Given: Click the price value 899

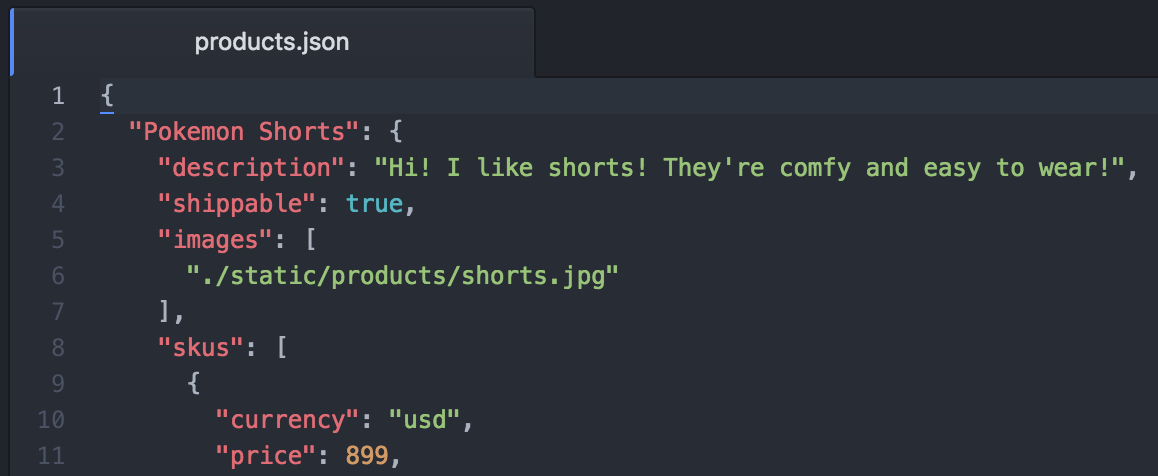Looking at the screenshot, I should (x=366, y=456).
